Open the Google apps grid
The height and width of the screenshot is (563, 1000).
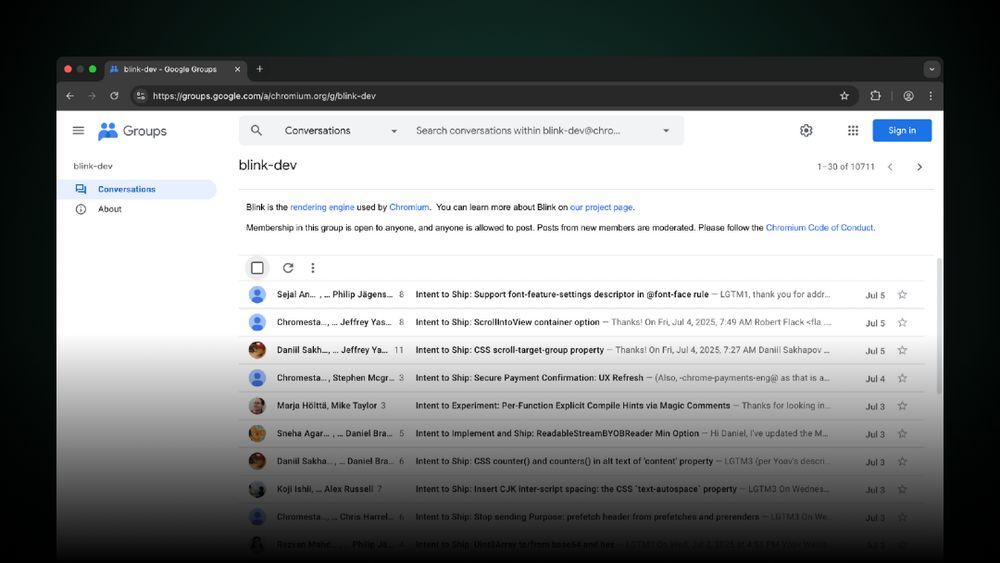[x=853, y=130]
